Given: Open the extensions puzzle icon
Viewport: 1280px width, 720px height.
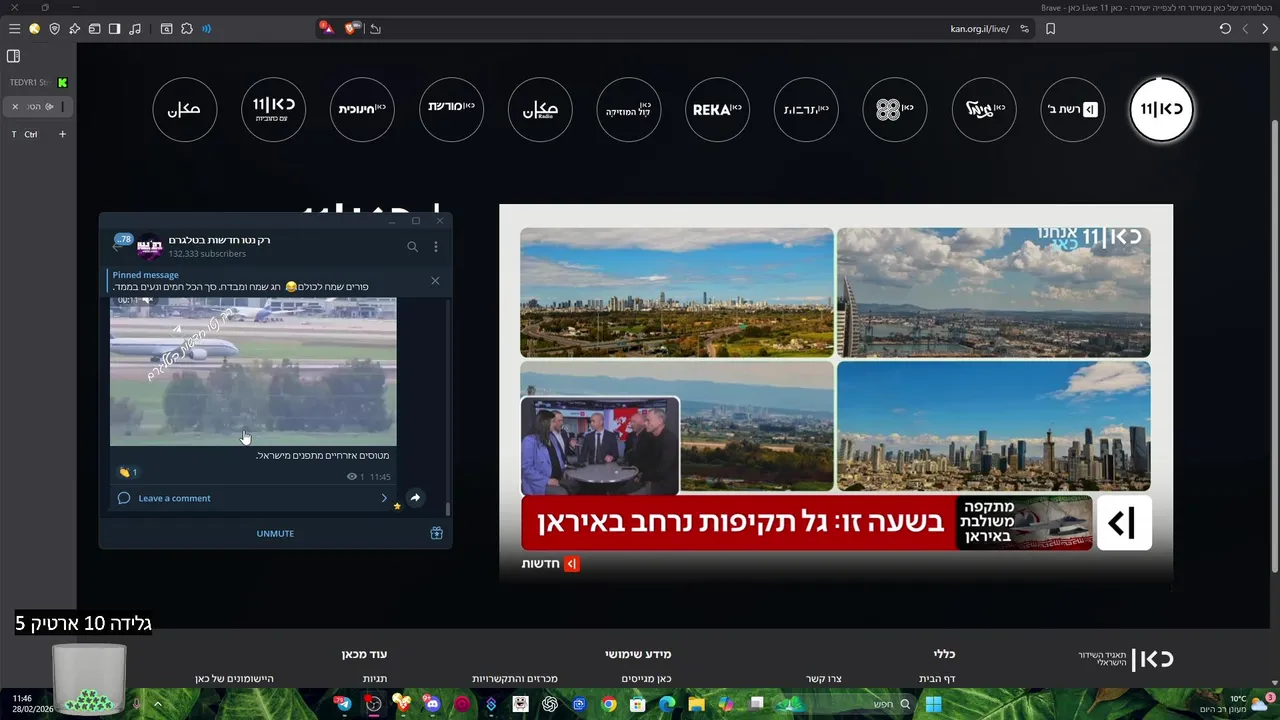Looking at the screenshot, I should 187,29.
